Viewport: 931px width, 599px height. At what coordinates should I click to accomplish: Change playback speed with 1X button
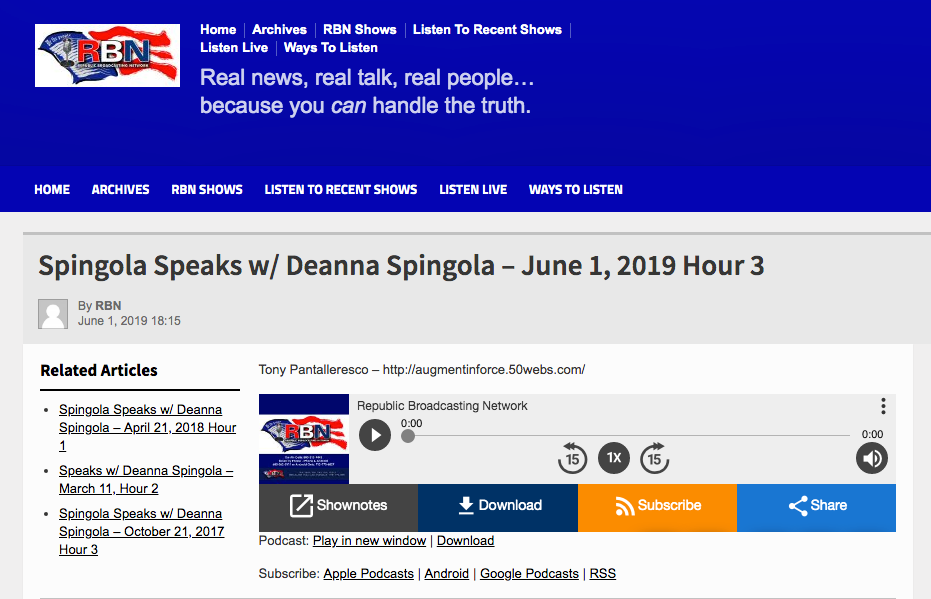click(x=613, y=458)
